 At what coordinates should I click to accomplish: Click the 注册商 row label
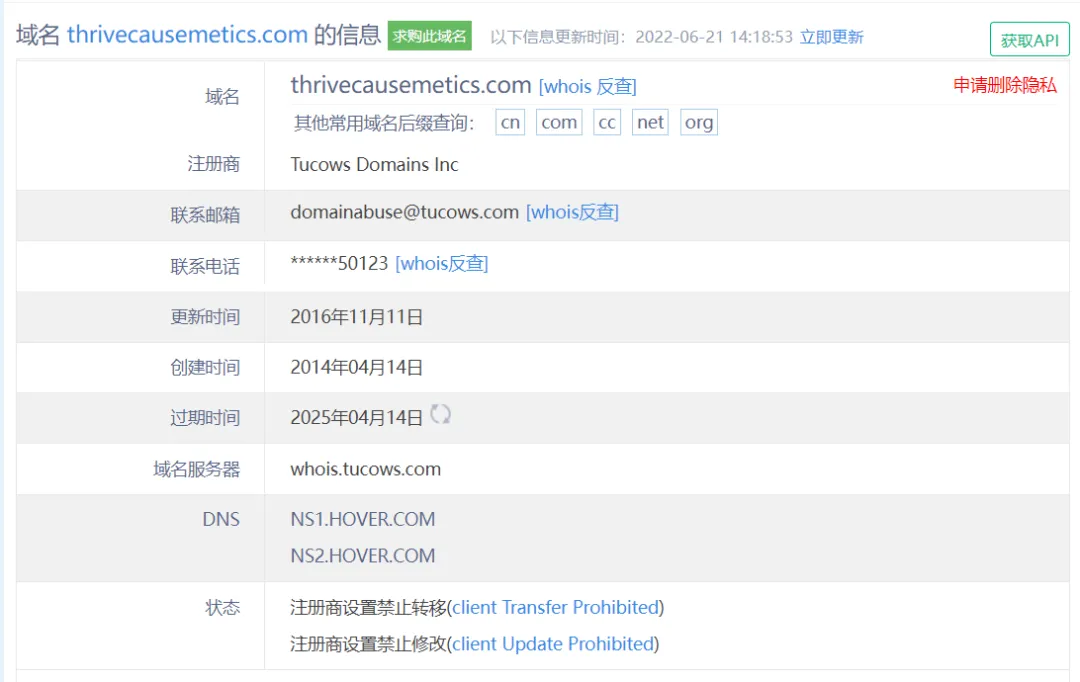point(214,164)
